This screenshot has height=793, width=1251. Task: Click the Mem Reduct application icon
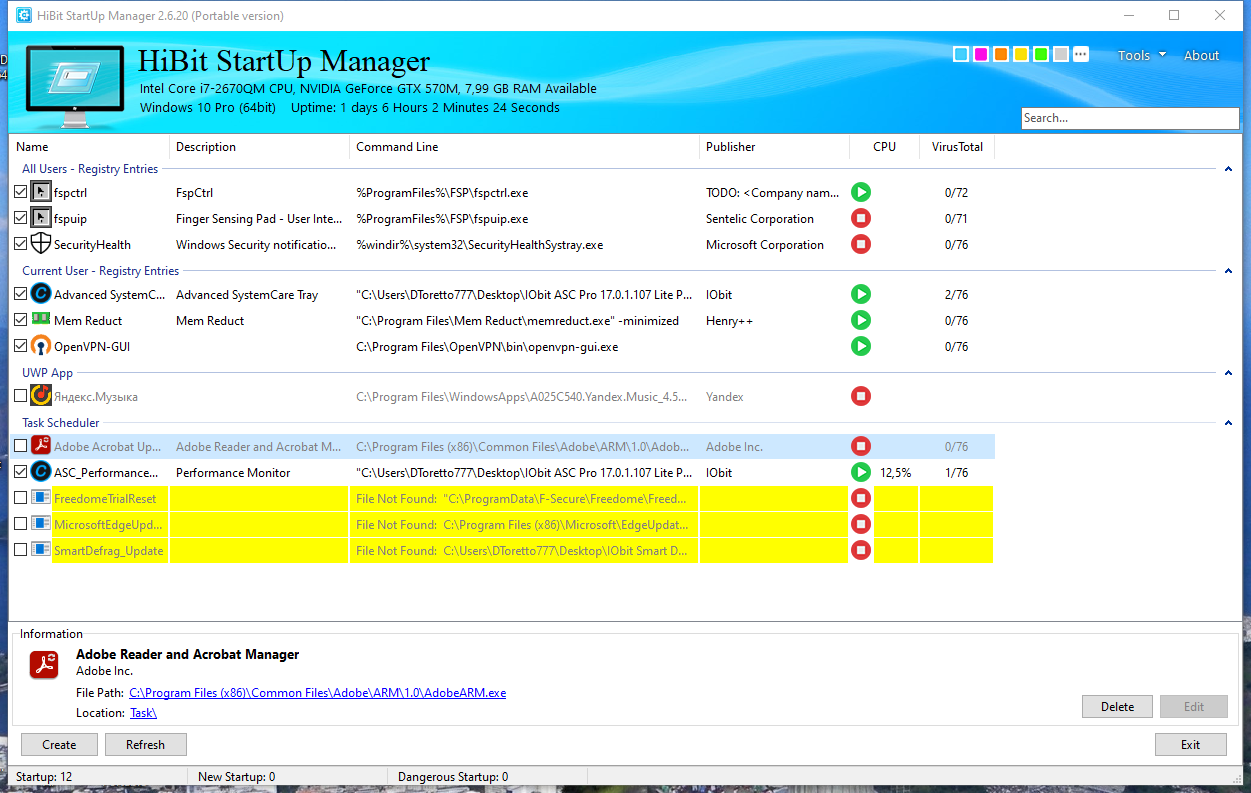click(40, 320)
